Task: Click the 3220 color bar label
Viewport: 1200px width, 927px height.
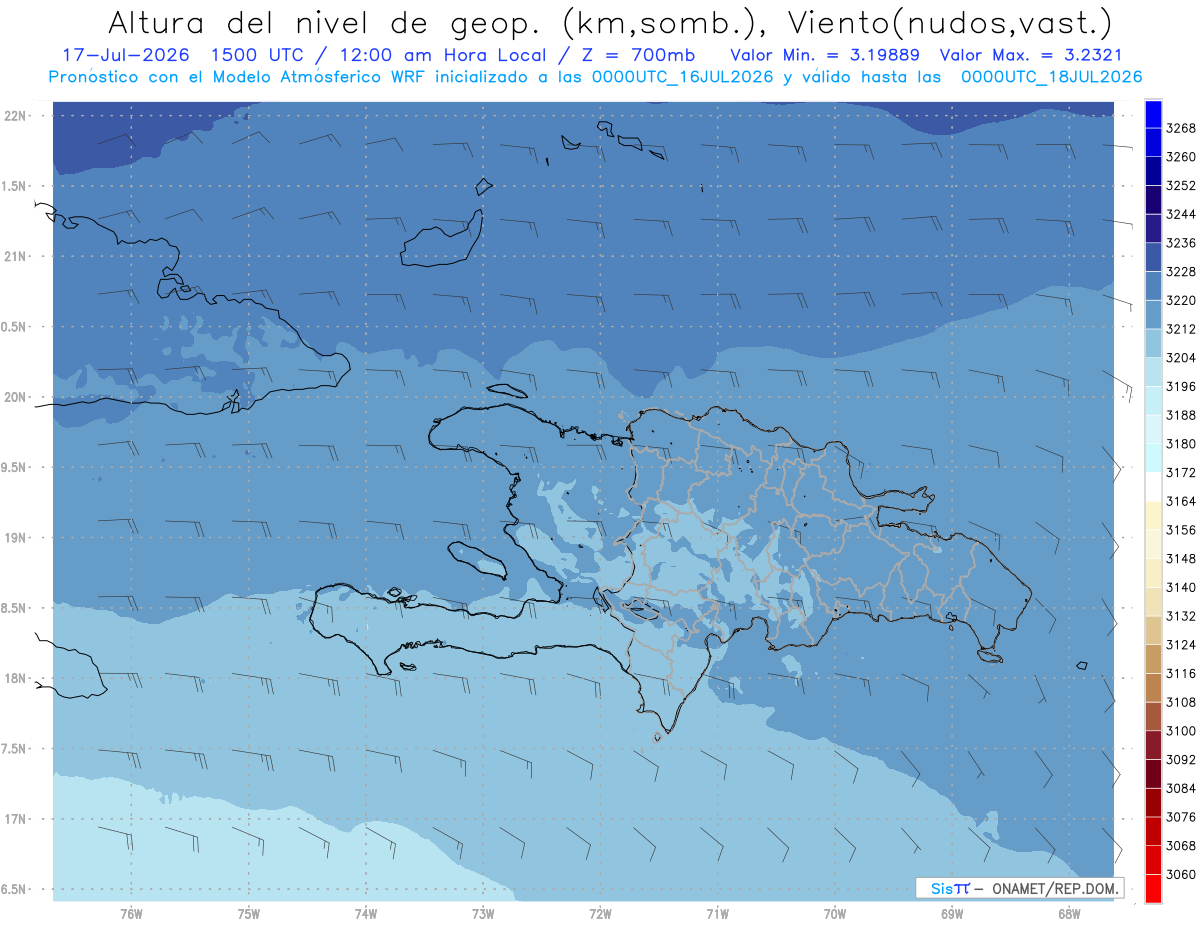Action: click(x=1180, y=300)
